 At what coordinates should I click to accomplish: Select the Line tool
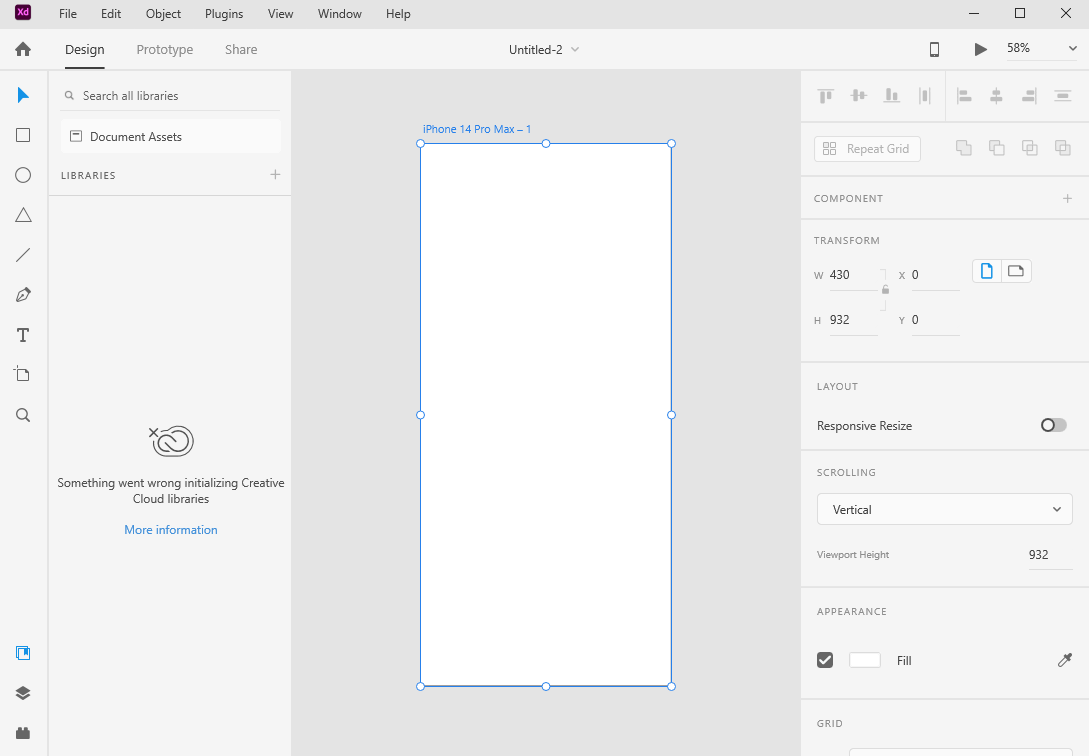pos(23,255)
